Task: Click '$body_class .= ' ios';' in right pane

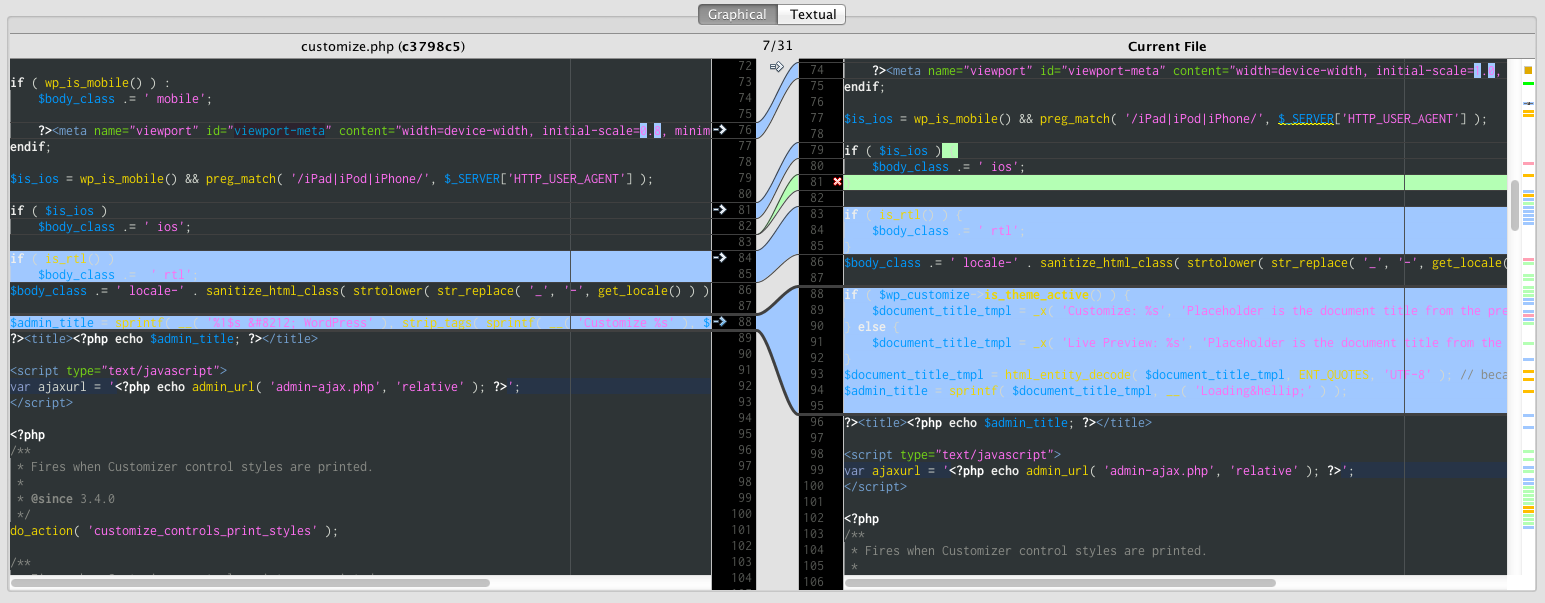Action: tap(949, 167)
